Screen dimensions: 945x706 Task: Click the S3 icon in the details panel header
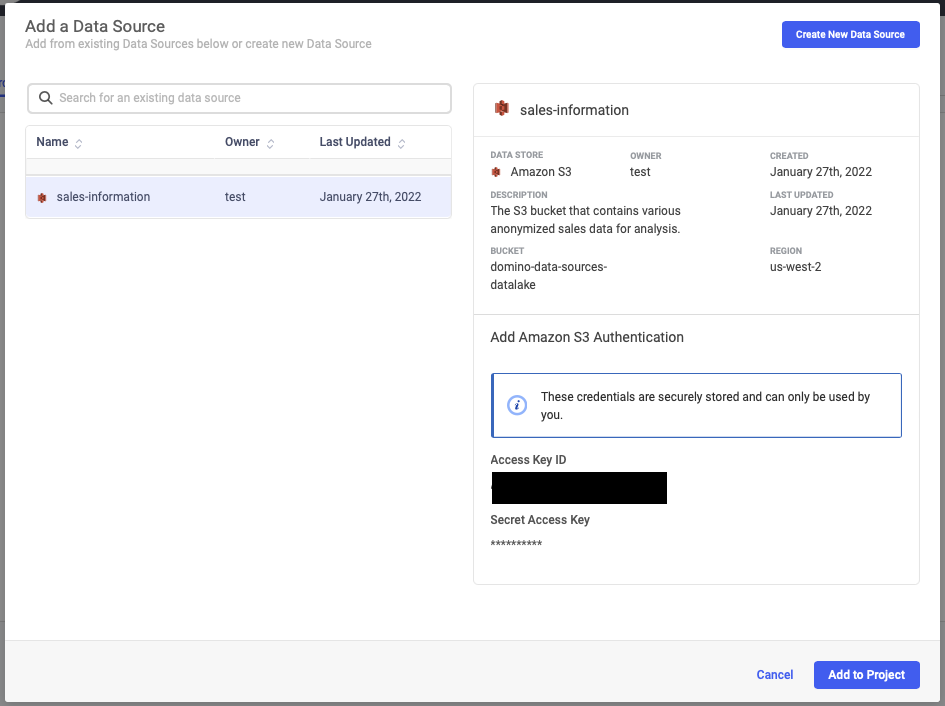click(x=499, y=109)
